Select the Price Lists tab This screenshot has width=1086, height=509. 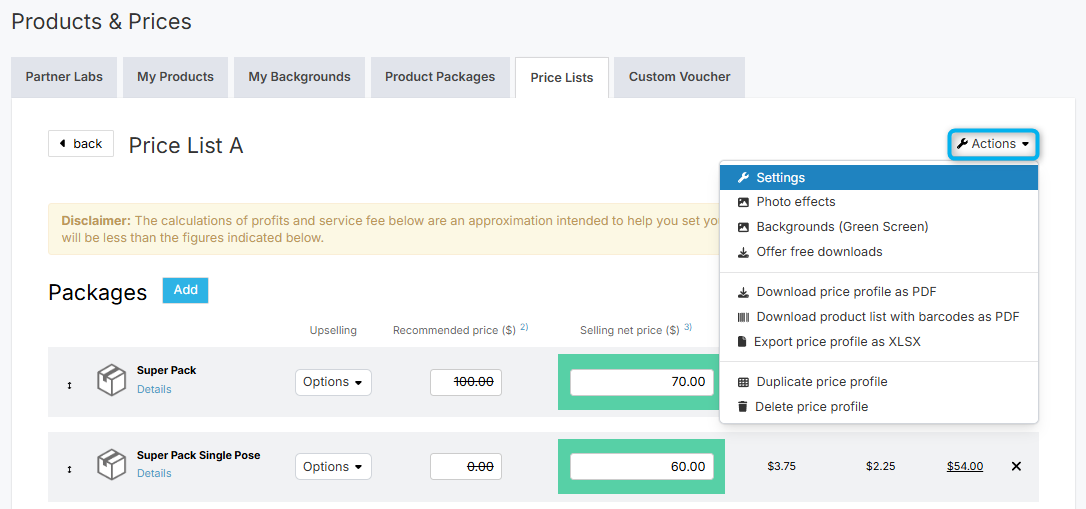pos(562,78)
